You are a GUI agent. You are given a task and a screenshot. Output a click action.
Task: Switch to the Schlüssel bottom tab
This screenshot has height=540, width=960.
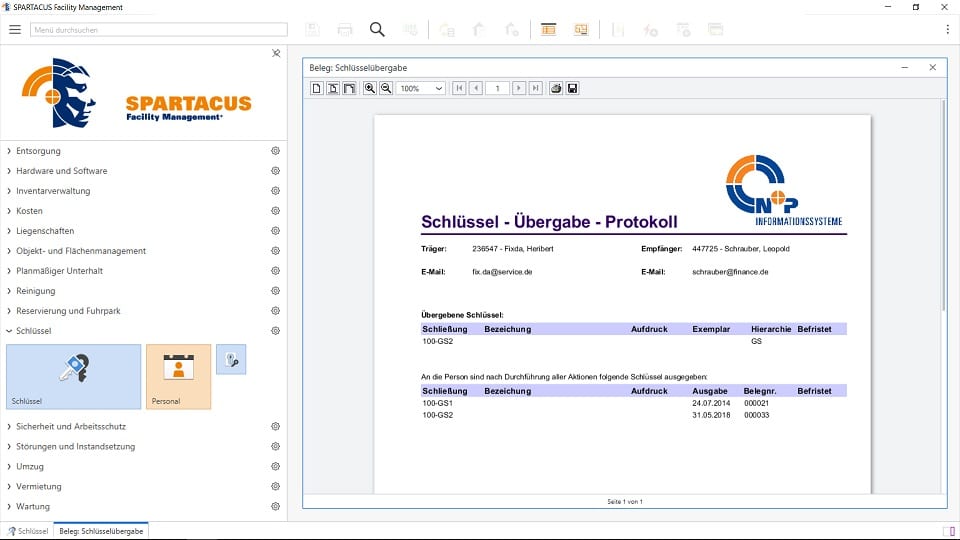click(x=27, y=531)
